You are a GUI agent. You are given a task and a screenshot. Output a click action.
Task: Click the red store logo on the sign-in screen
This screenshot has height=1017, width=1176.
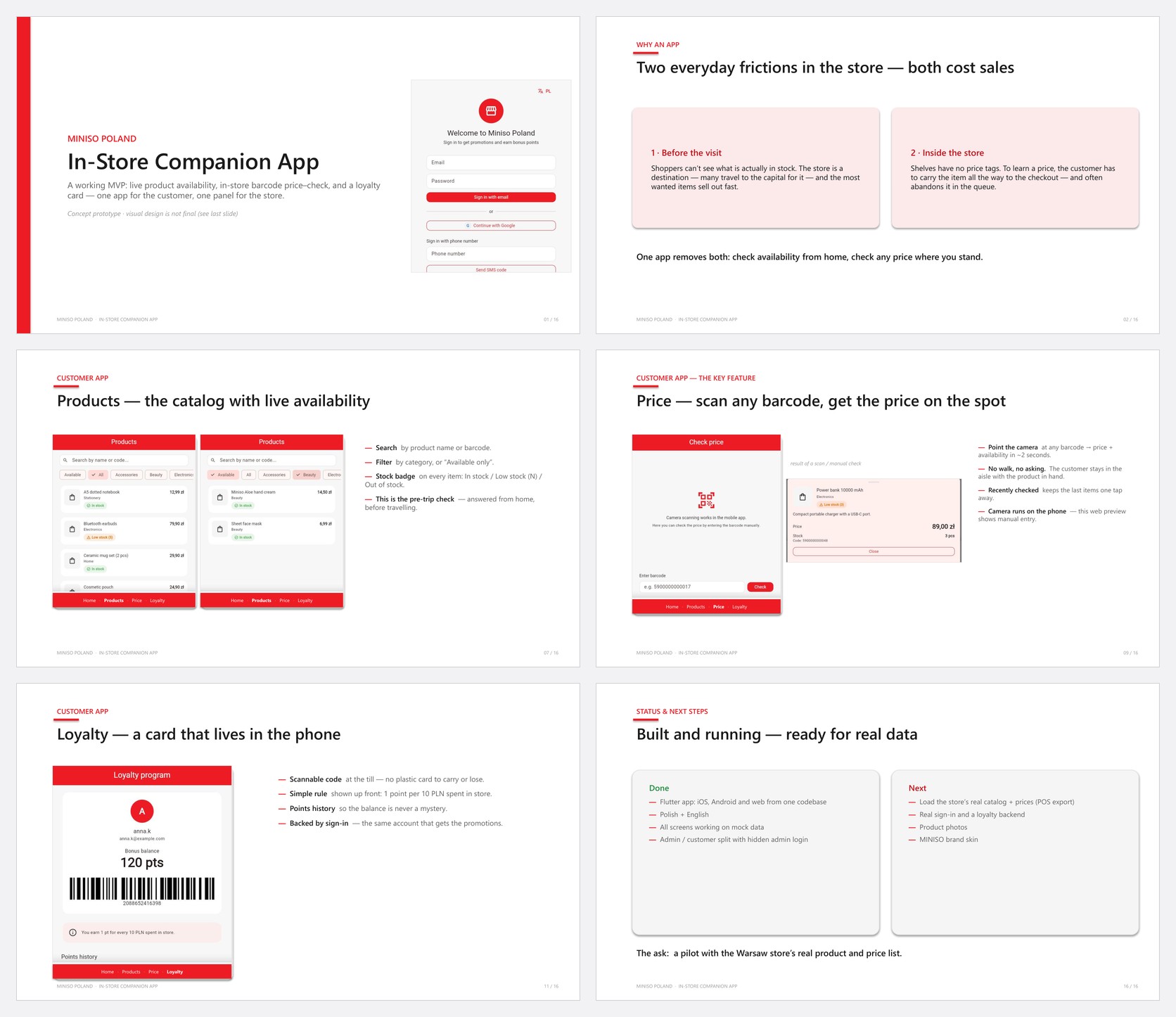point(491,110)
